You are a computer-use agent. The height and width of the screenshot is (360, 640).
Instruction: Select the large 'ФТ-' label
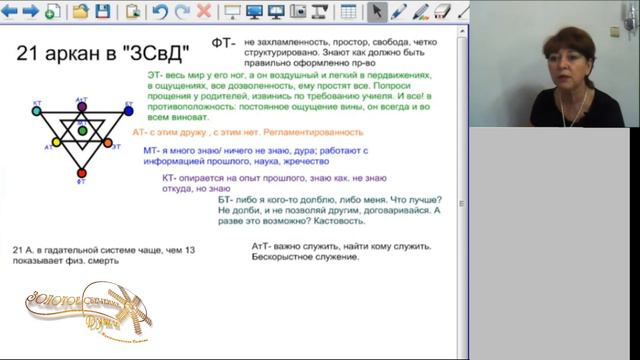point(224,42)
